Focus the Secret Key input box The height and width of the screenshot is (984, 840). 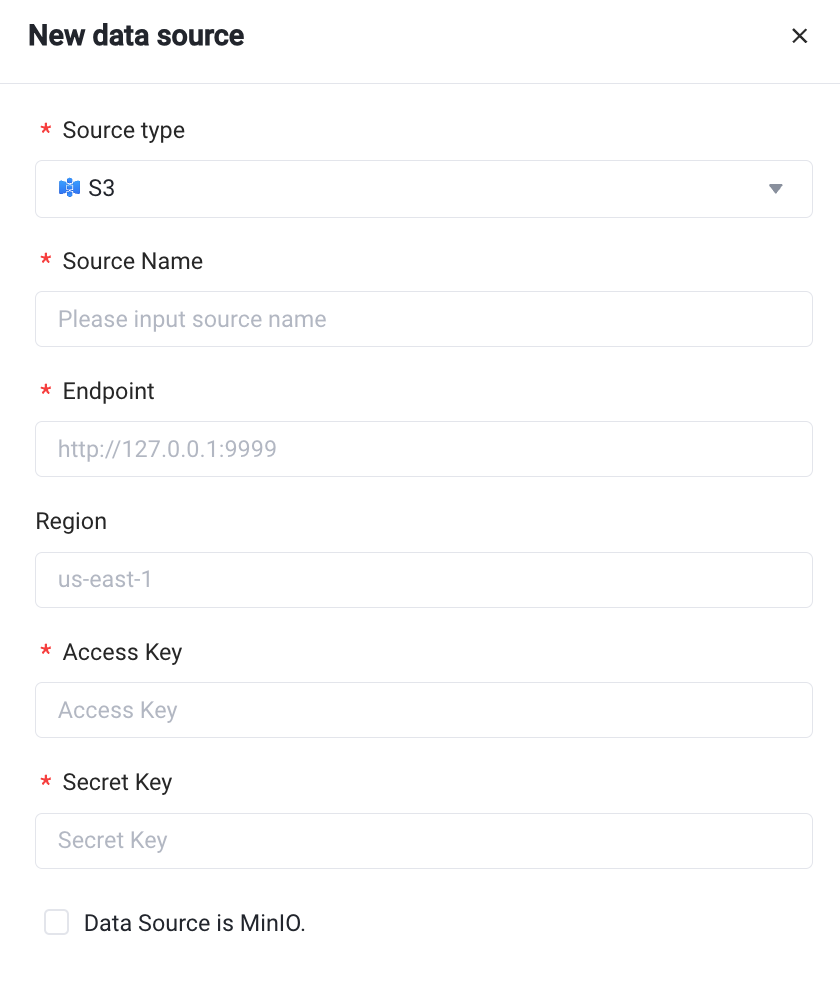tap(424, 840)
